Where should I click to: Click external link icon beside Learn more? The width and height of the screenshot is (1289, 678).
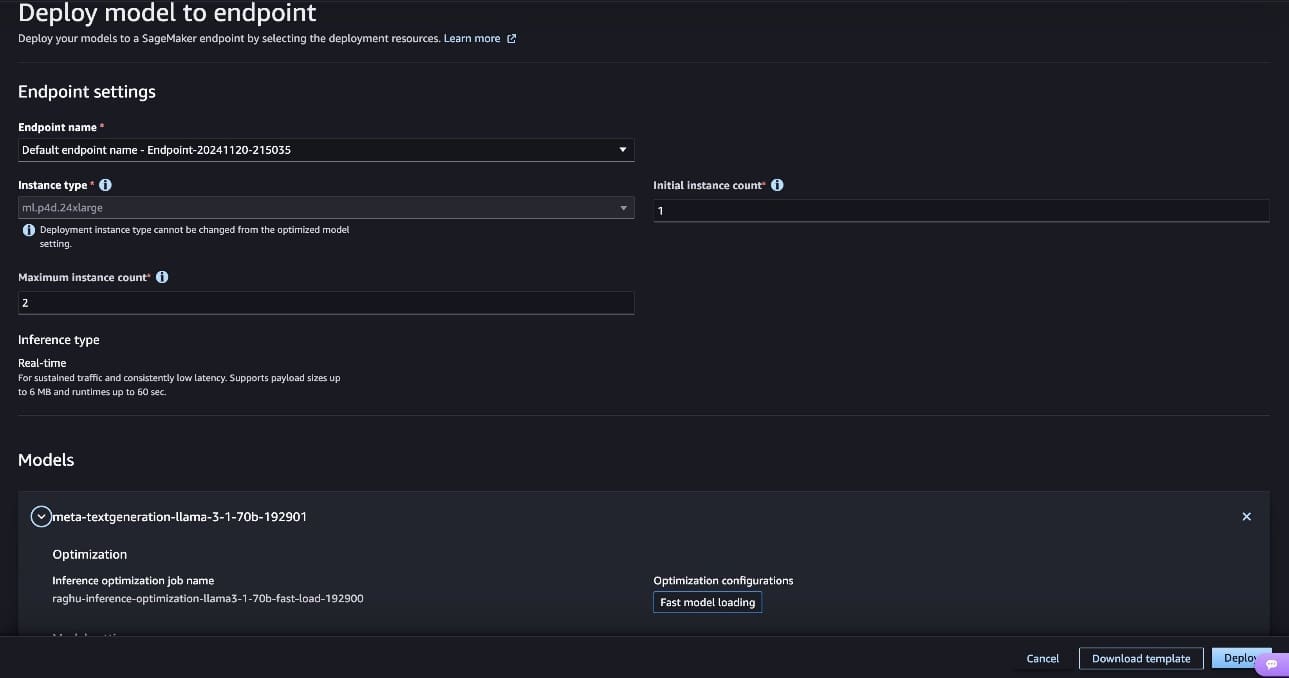[512, 39]
